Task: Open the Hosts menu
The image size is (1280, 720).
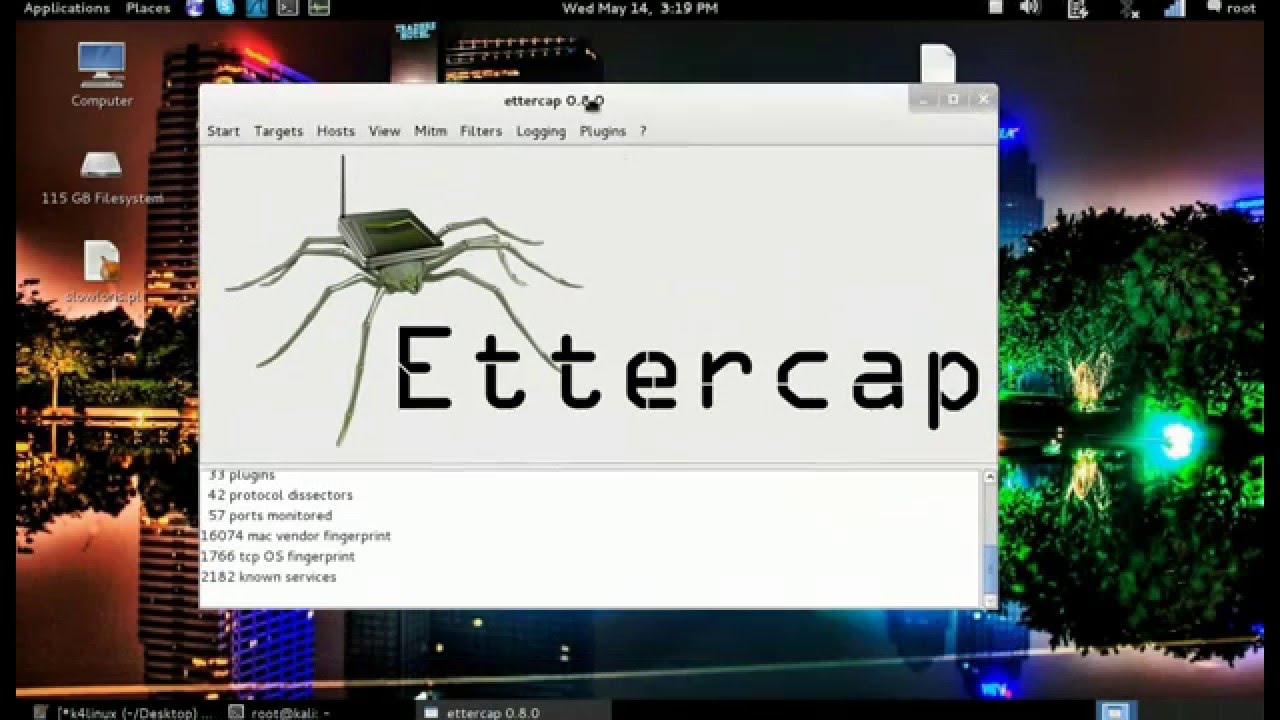Action: click(336, 131)
